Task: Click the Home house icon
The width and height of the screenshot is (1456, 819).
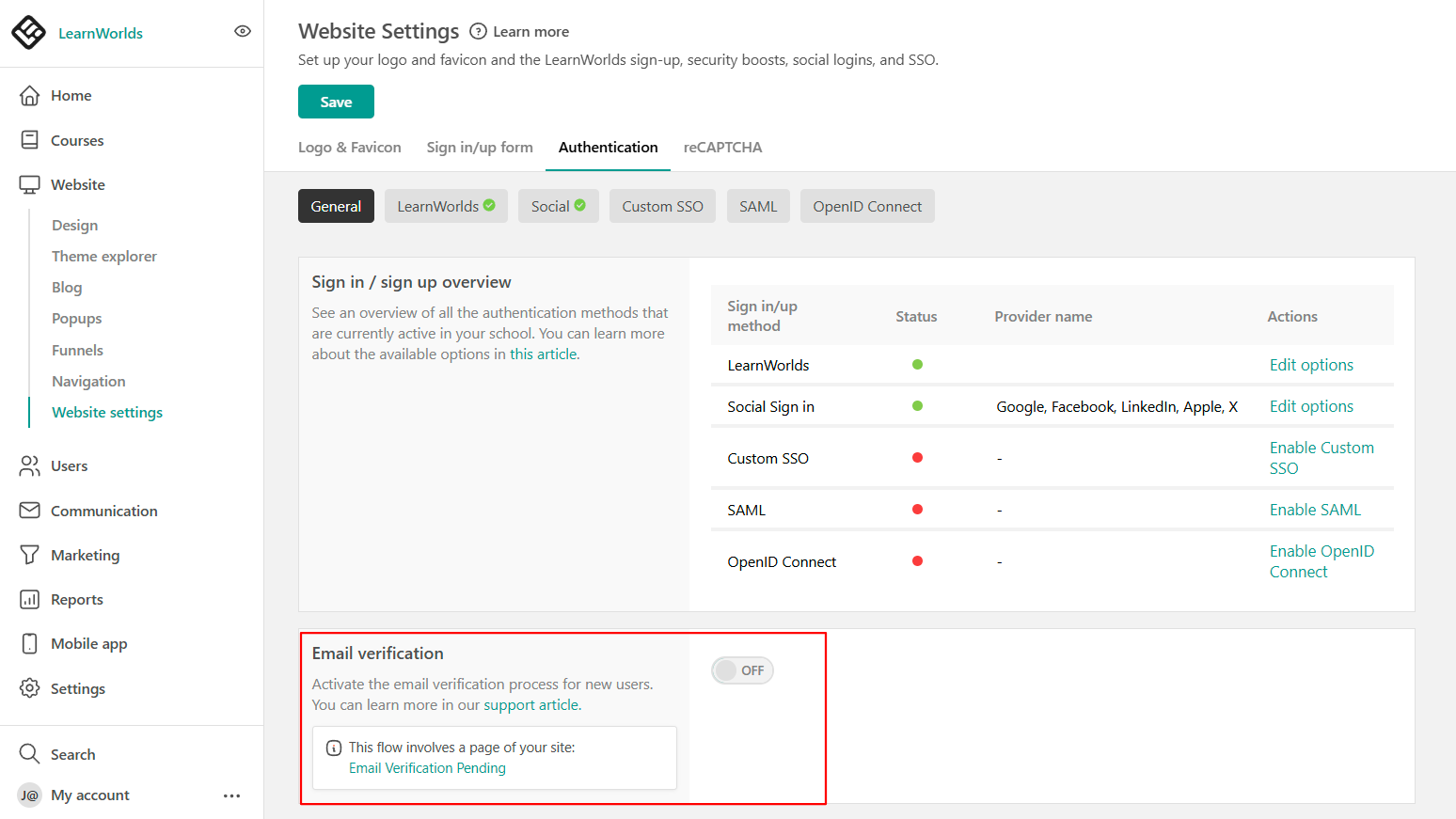Action: [x=30, y=96]
